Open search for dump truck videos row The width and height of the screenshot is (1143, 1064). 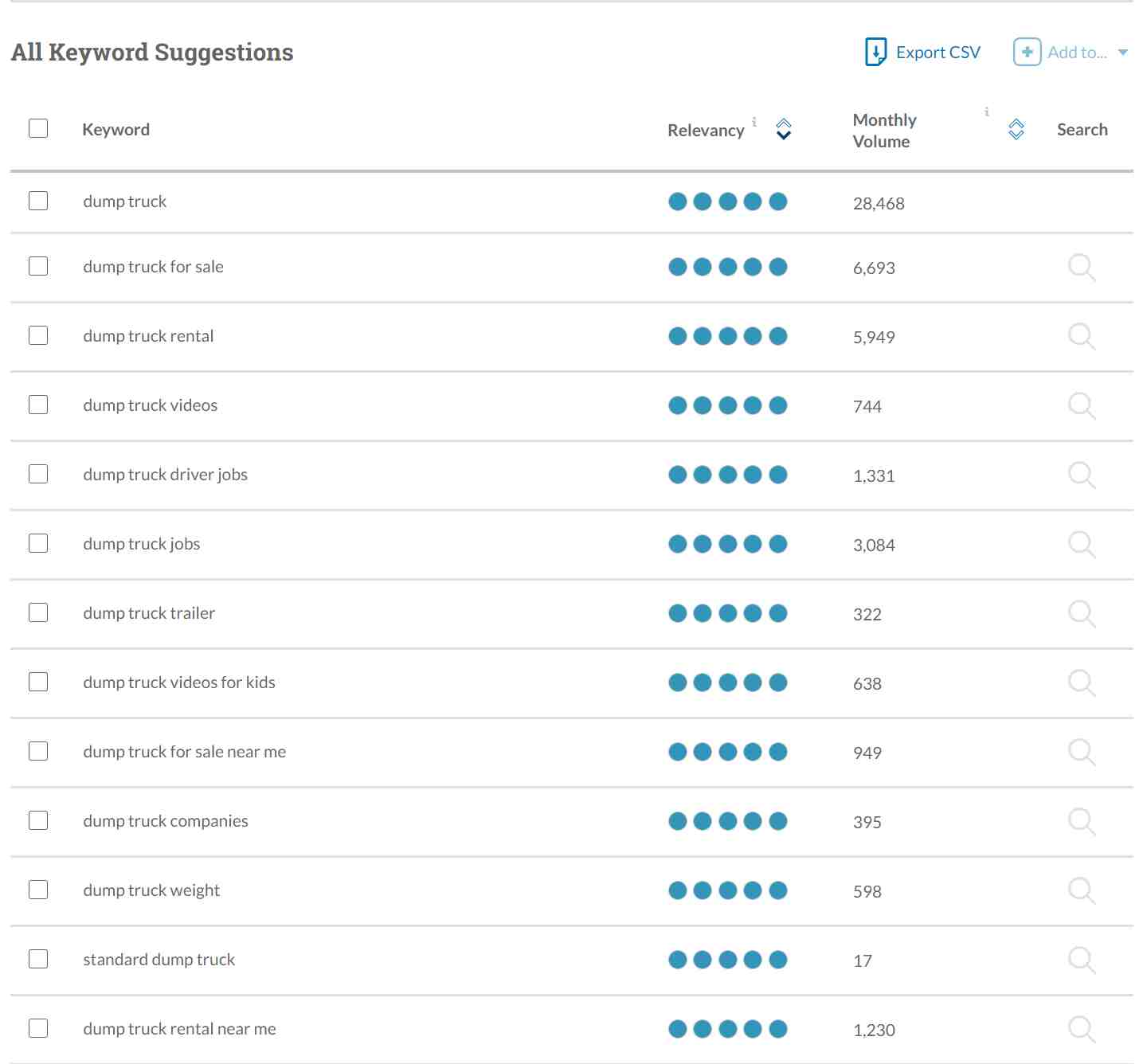click(1081, 406)
